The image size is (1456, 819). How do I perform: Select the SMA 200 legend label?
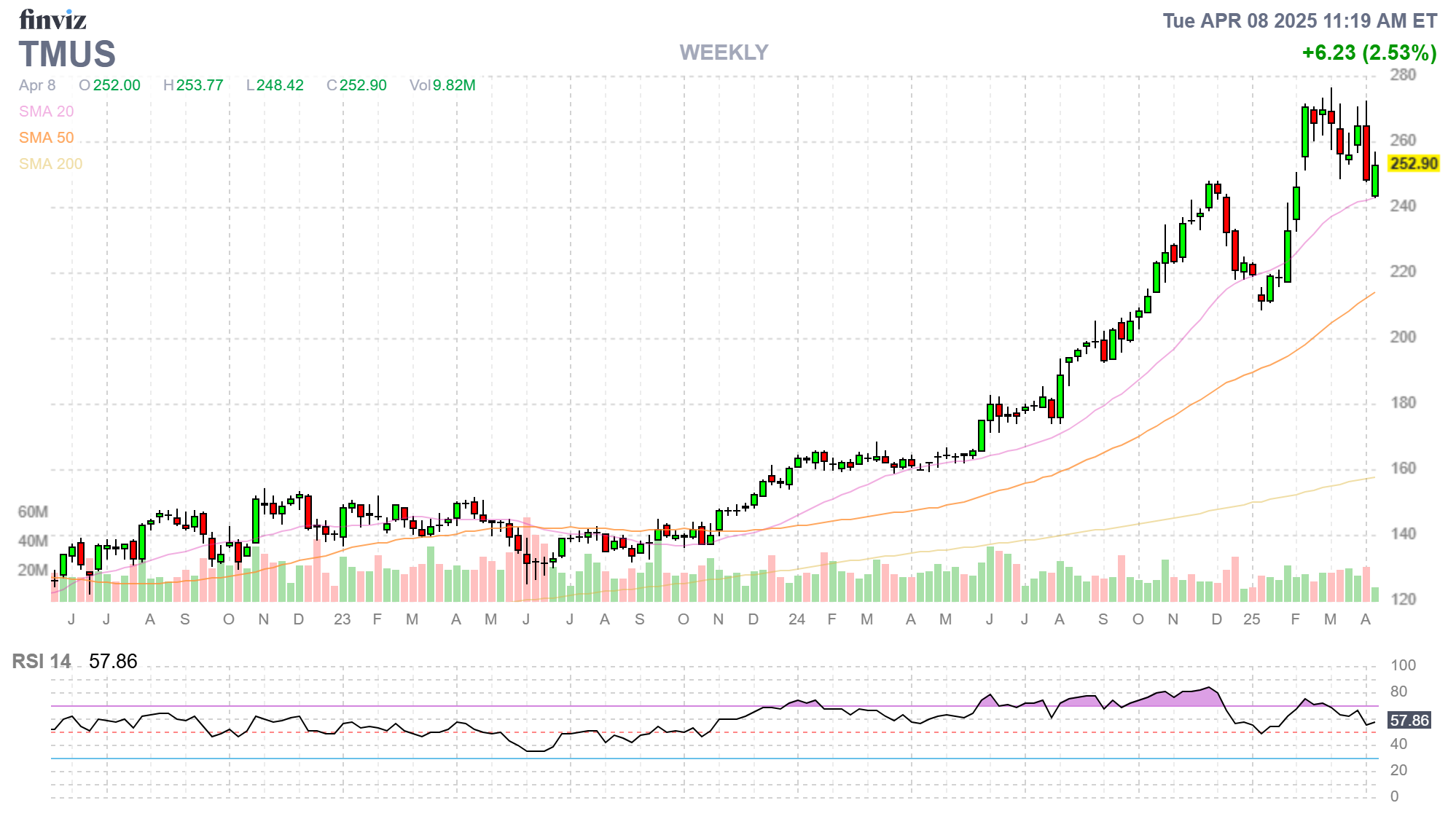coord(50,164)
